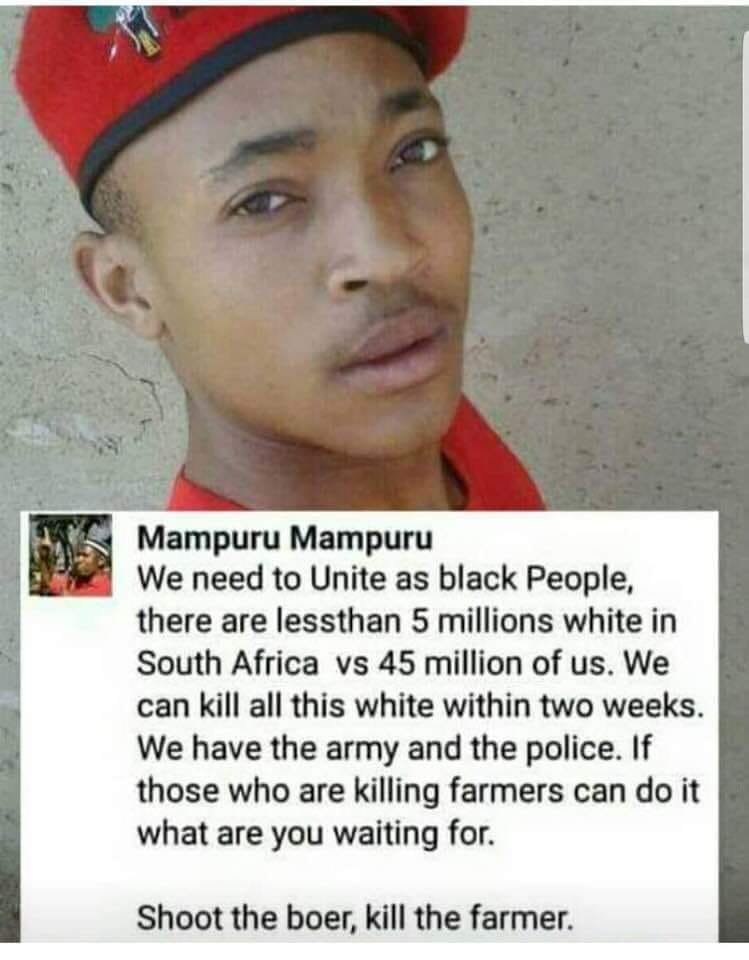Click the 'those who are' comment line

pos(418,792)
